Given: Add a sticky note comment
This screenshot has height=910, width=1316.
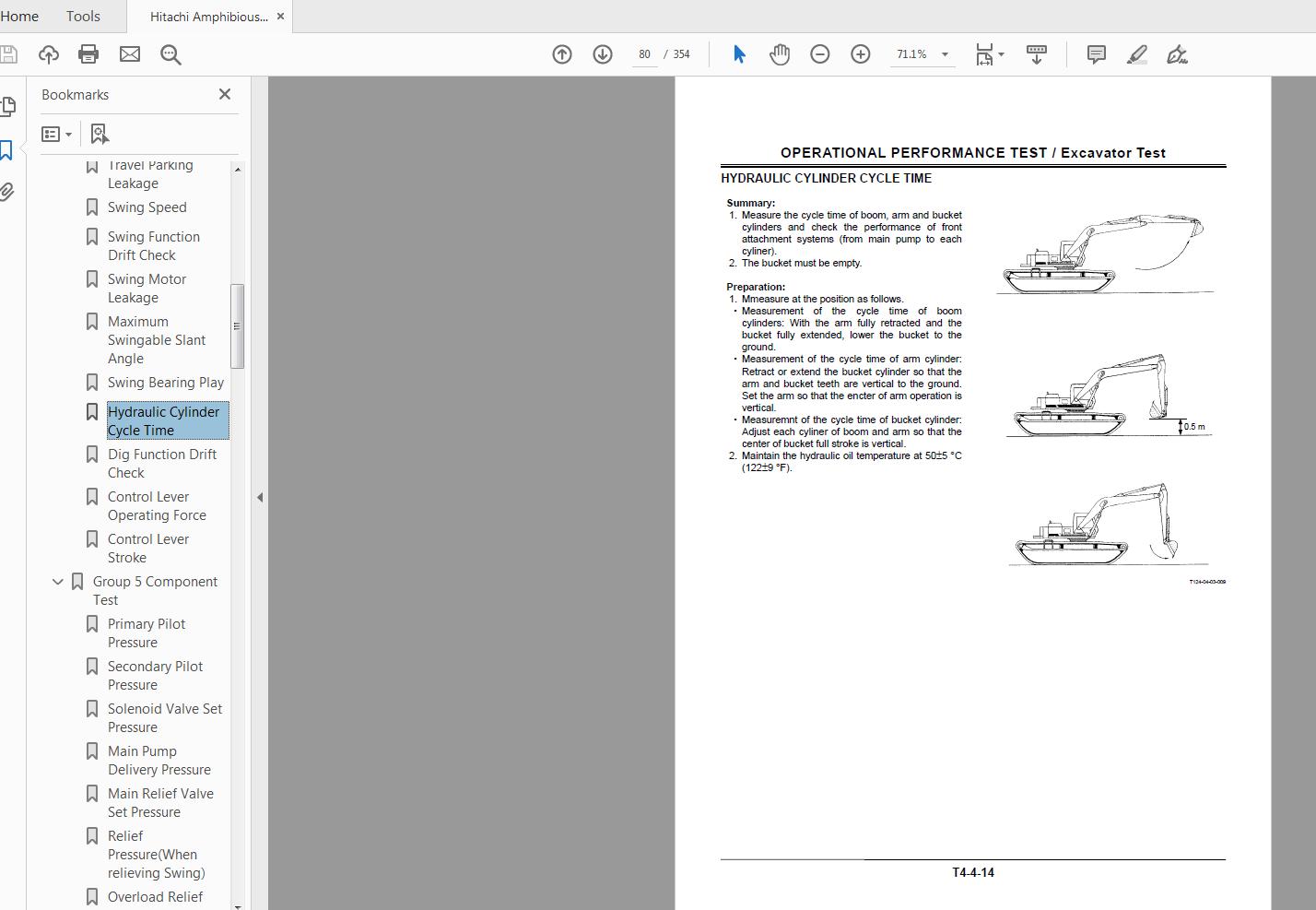Looking at the screenshot, I should tap(1097, 54).
